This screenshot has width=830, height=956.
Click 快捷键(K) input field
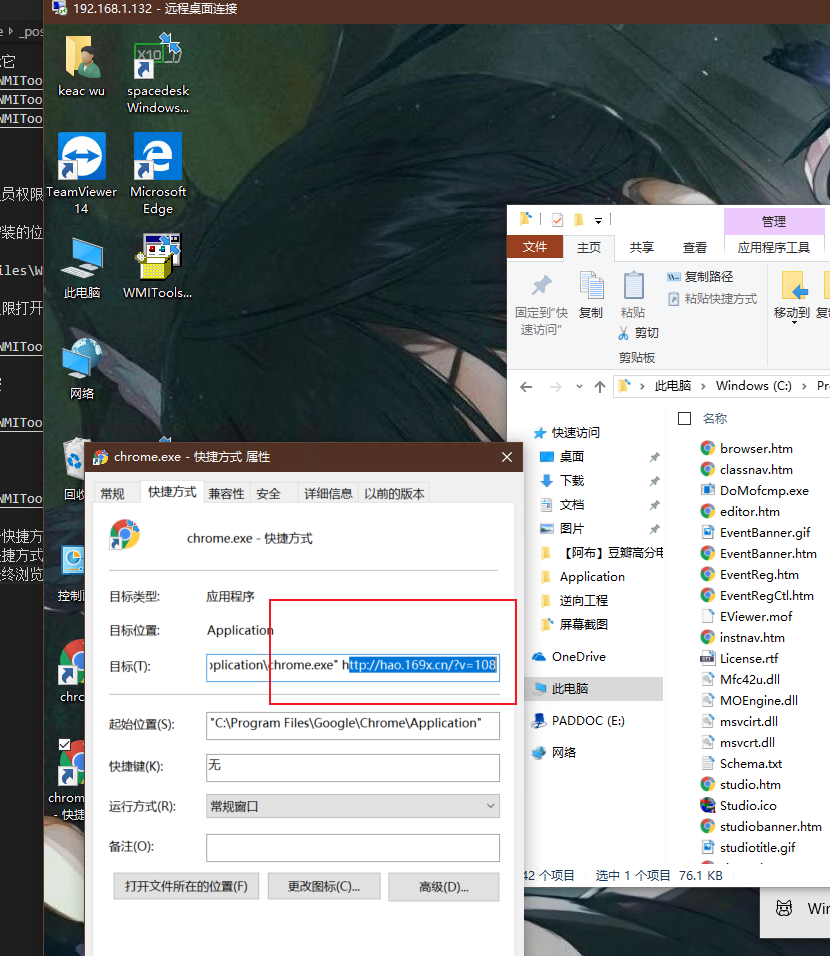pyautogui.click(x=352, y=767)
